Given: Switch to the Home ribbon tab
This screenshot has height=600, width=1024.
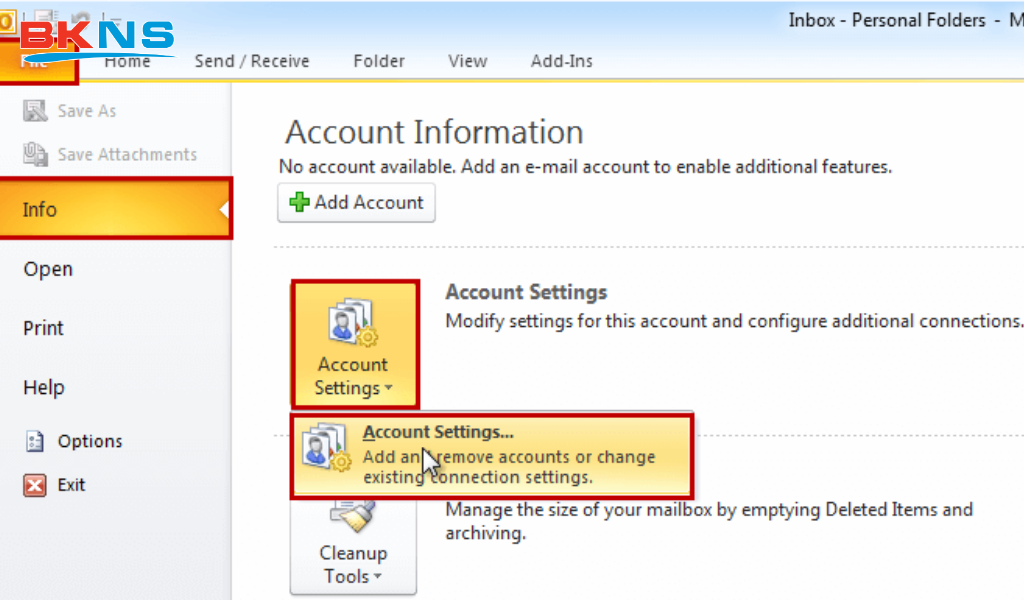Looking at the screenshot, I should 128,61.
